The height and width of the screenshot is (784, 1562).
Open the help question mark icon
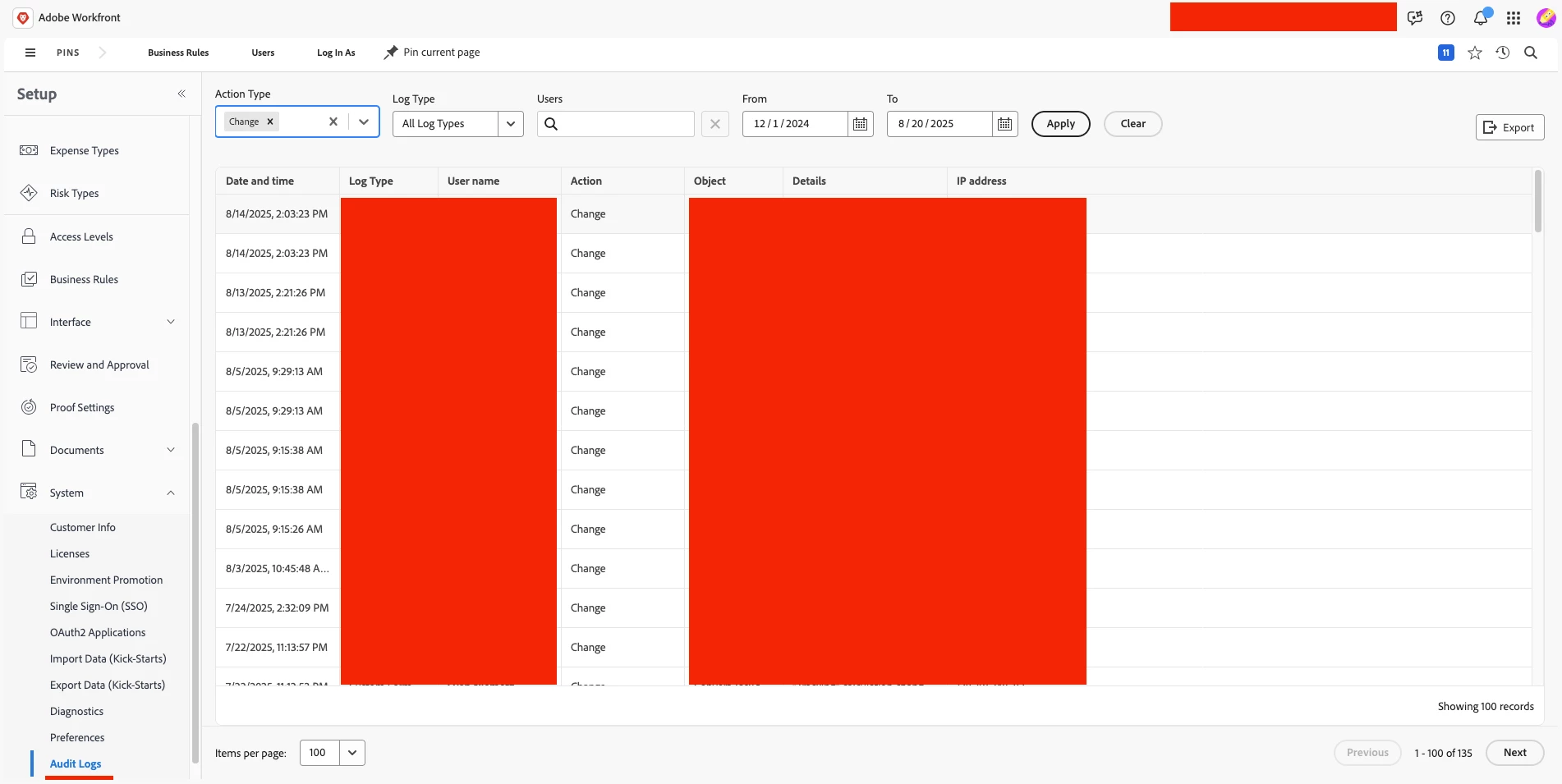point(1448,18)
